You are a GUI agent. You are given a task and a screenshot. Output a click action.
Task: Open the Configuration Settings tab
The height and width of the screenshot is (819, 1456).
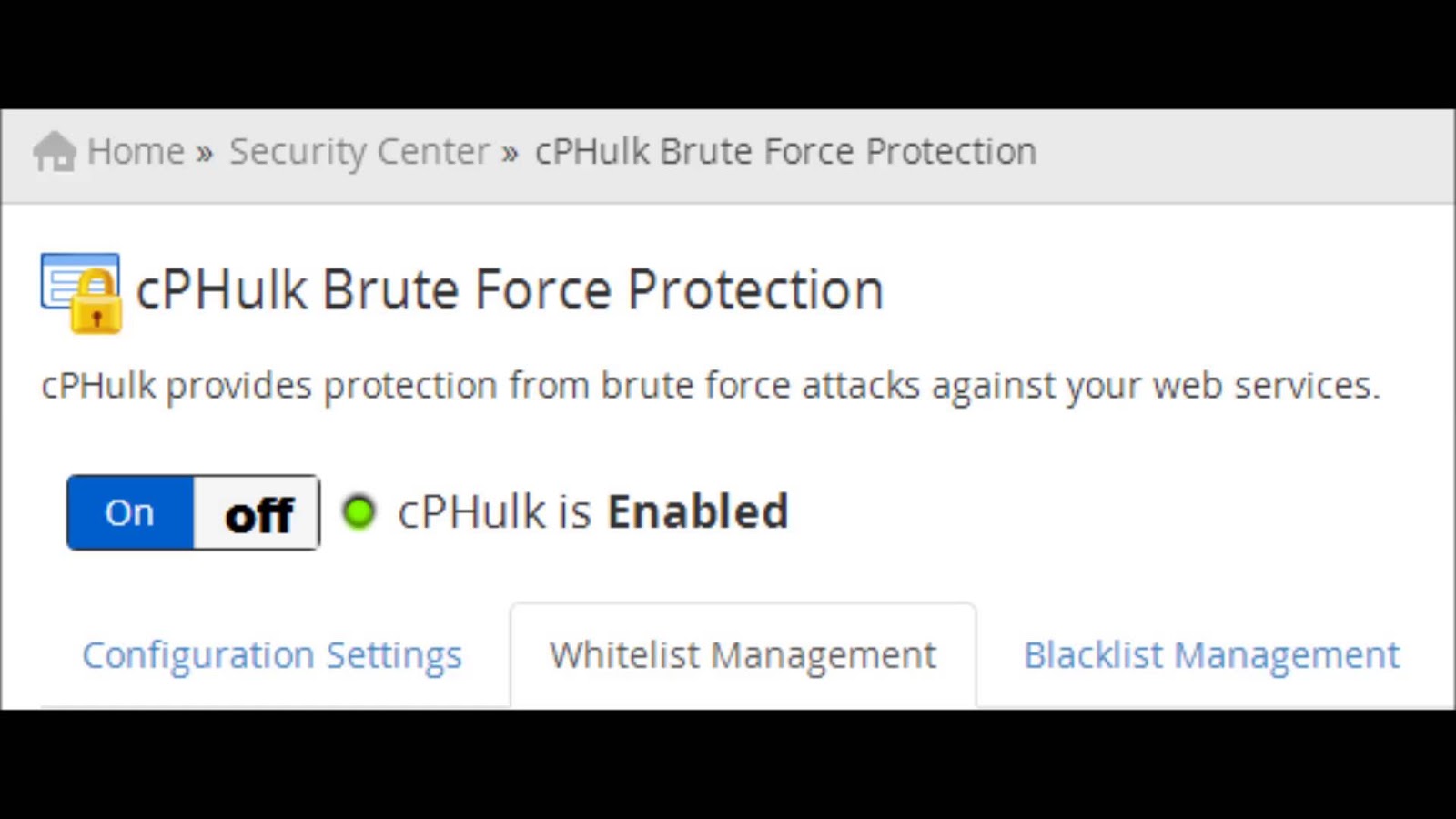pyautogui.click(x=272, y=655)
